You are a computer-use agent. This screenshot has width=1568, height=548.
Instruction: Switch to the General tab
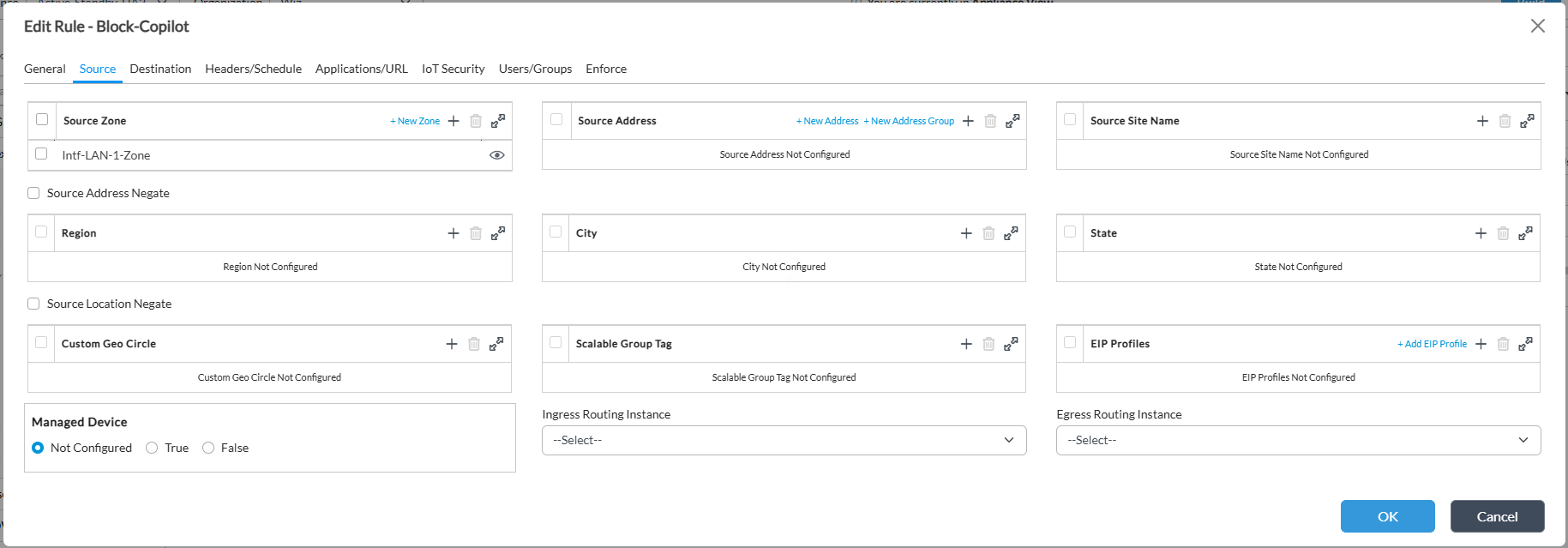coord(45,69)
